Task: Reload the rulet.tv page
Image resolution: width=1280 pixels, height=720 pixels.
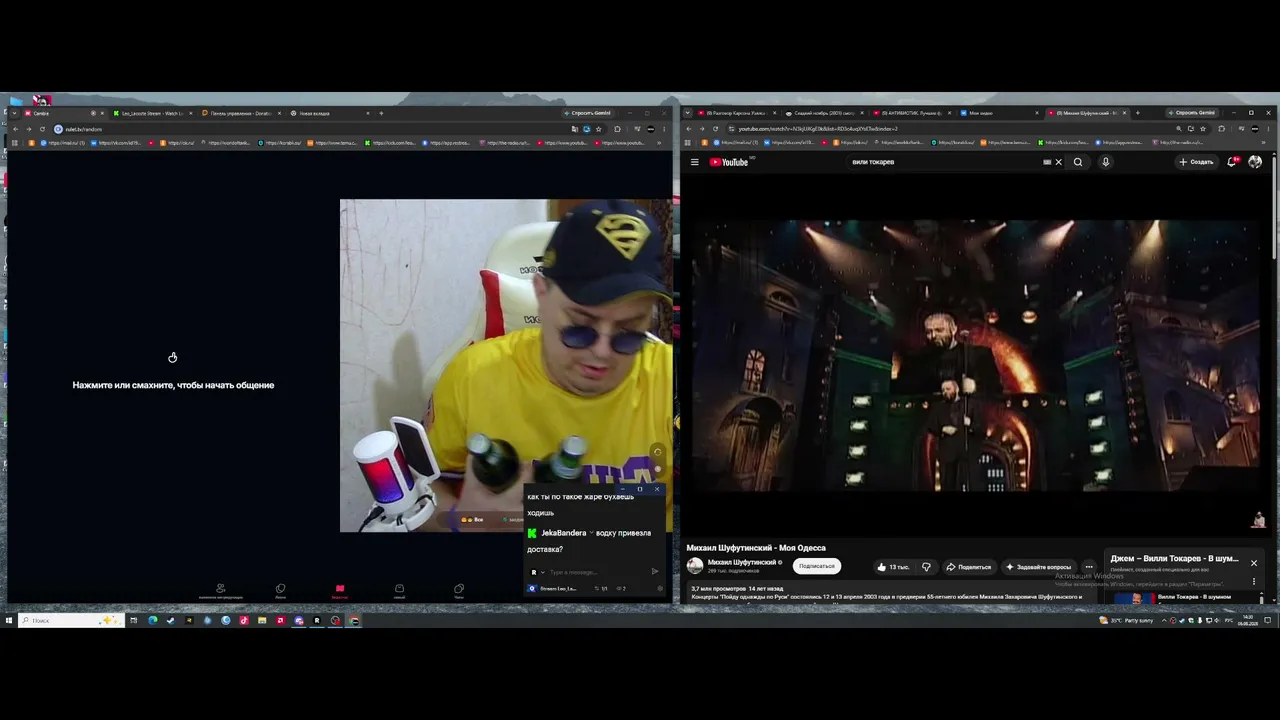Action: click(42, 129)
